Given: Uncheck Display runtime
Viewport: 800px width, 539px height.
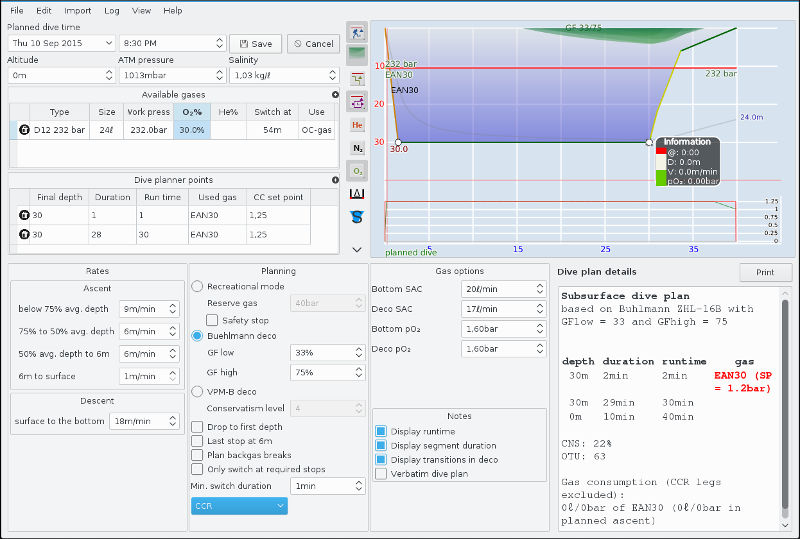Looking at the screenshot, I should (x=381, y=431).
